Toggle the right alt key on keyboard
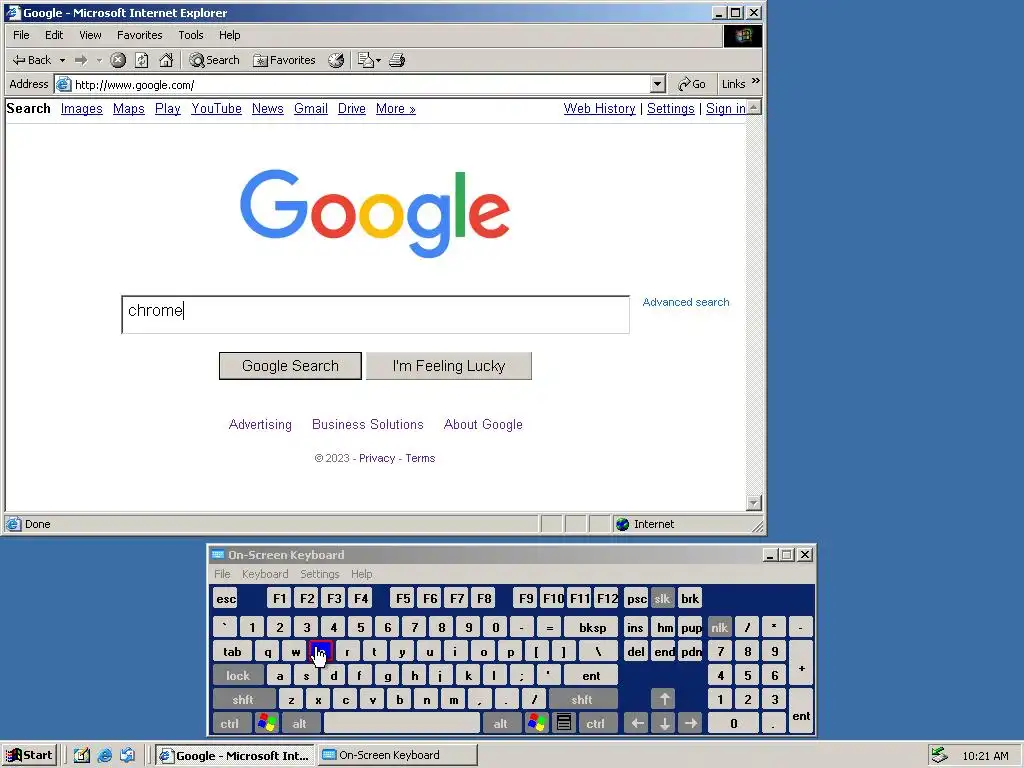 click(501, 723)
